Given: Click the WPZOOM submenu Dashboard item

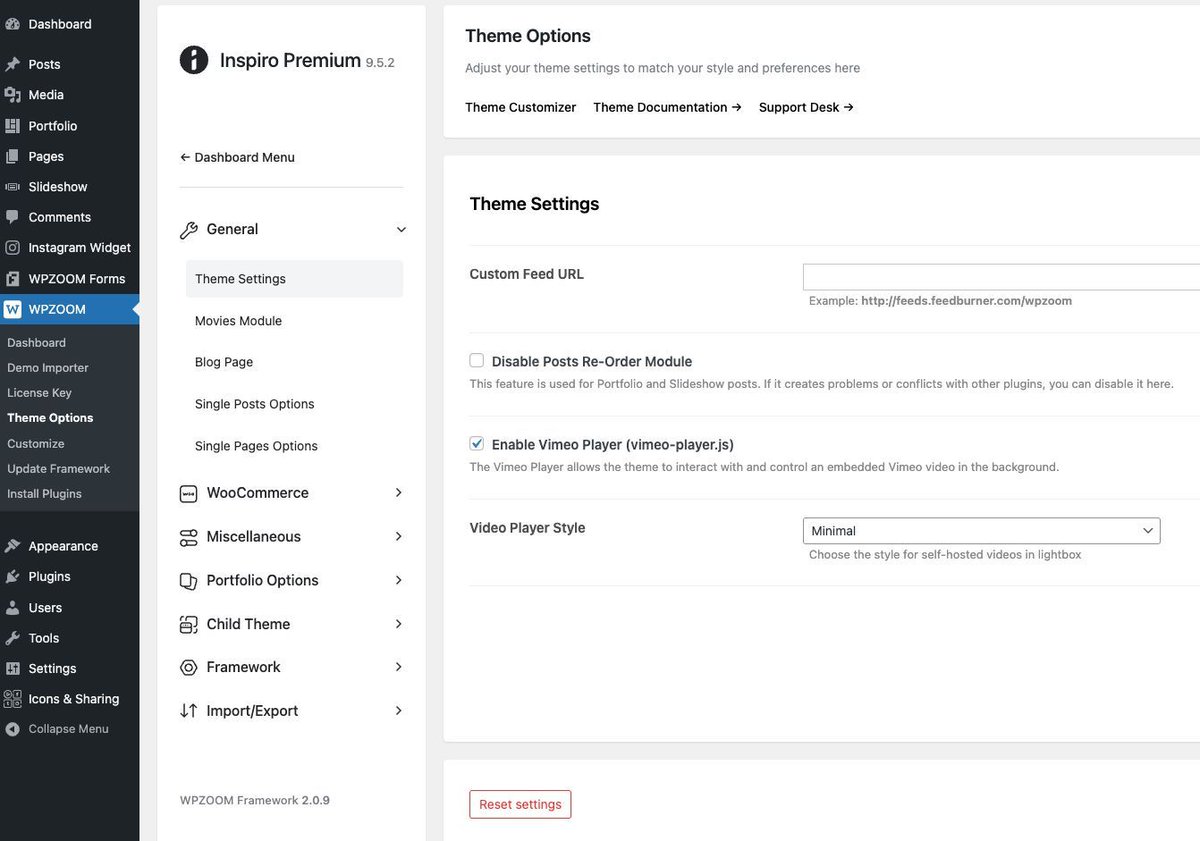Looking at the screenshot, I should pos(36,343).
